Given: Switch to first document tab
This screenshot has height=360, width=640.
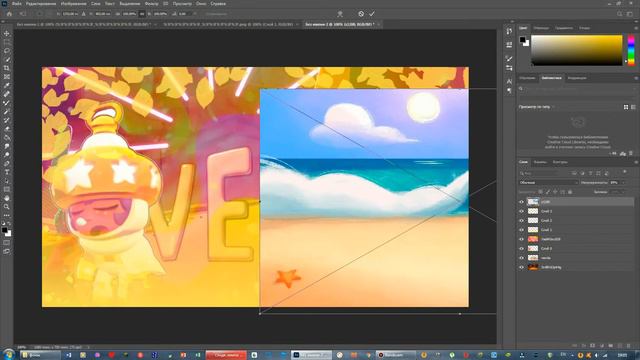Looking at the screenshot, I should click(83, 24).
